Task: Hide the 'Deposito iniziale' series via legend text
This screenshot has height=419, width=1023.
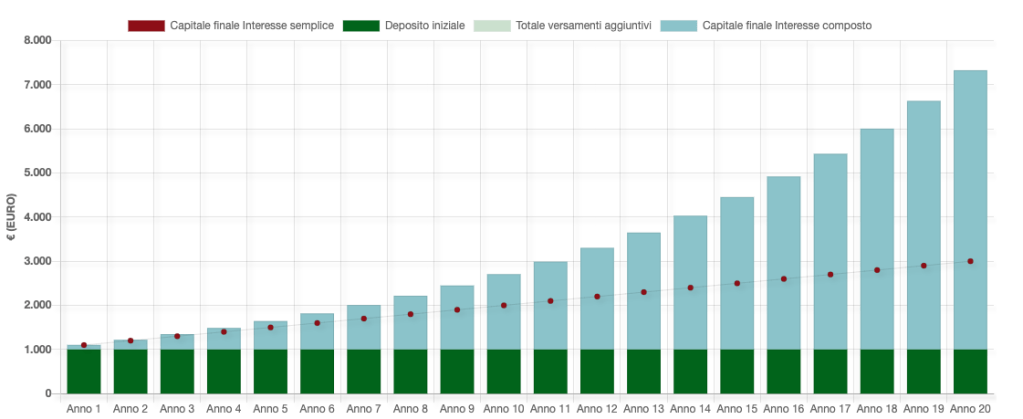Action: [424, 25]
